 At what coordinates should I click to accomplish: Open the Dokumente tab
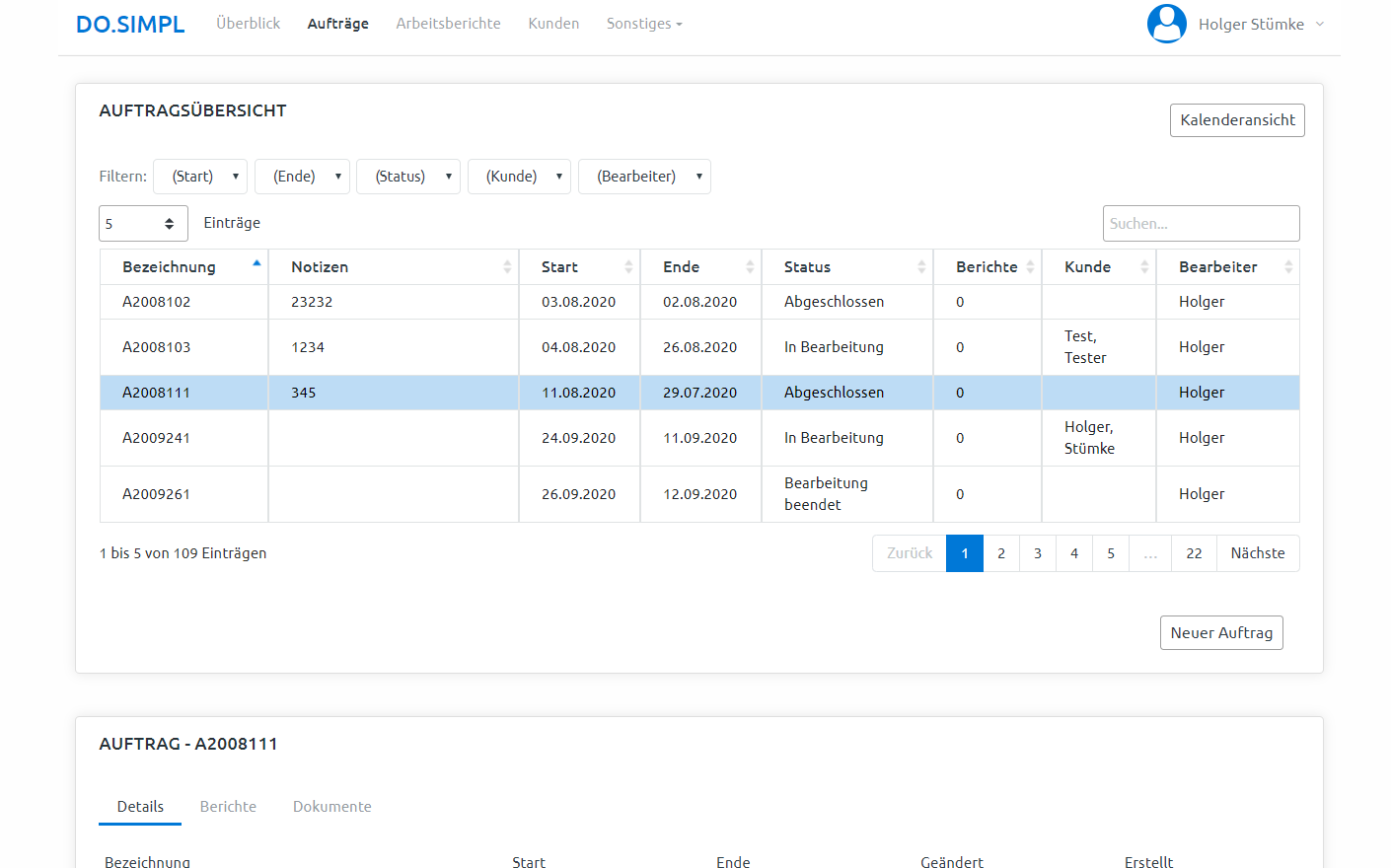click(x=331, y=807)
